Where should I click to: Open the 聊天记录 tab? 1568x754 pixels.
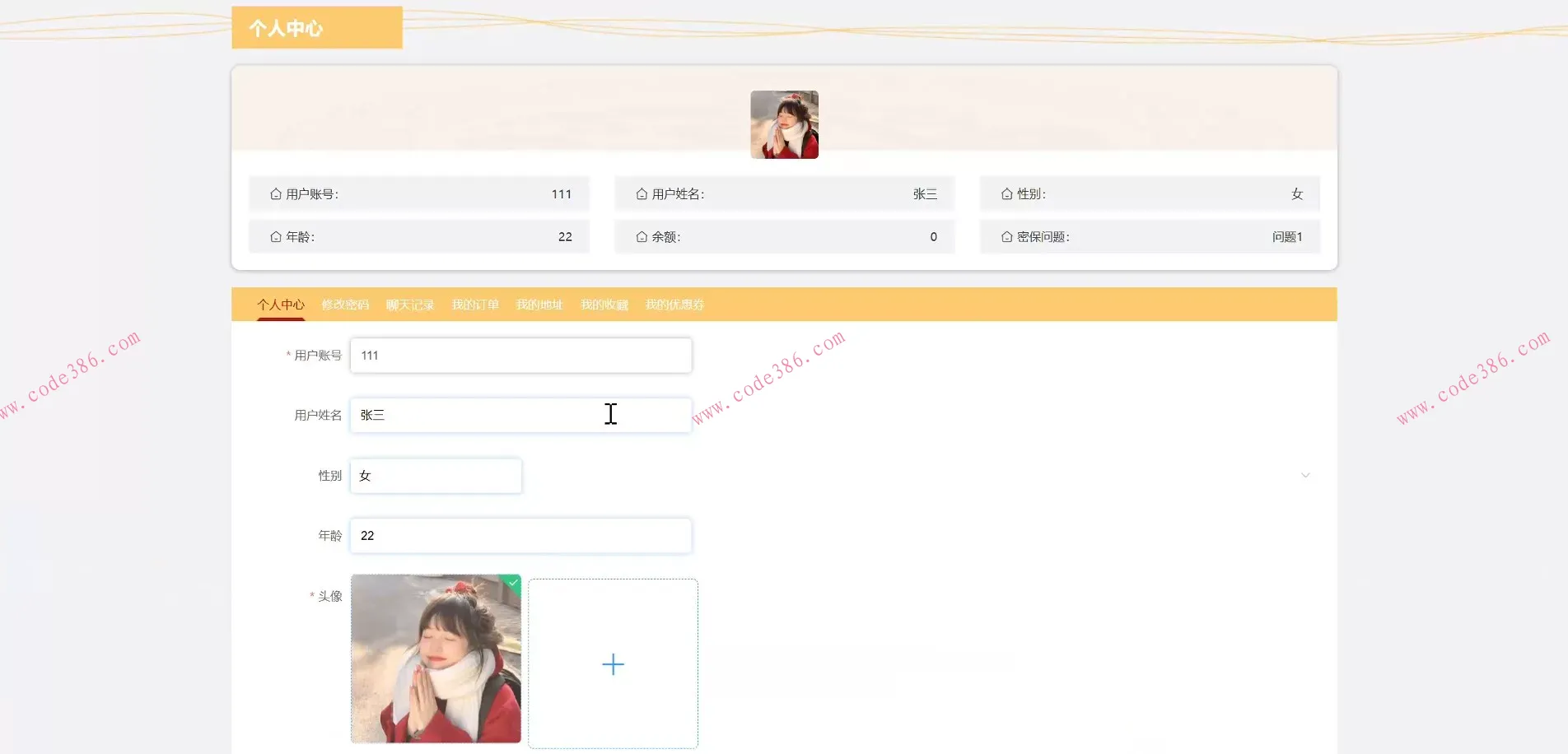(x=410, y=305)
